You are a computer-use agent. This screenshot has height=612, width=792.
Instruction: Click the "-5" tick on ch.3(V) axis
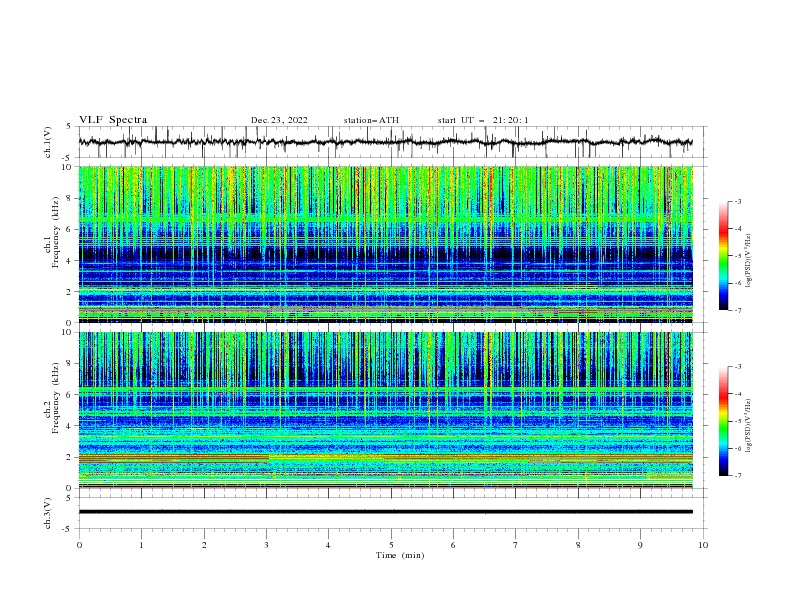67,529
